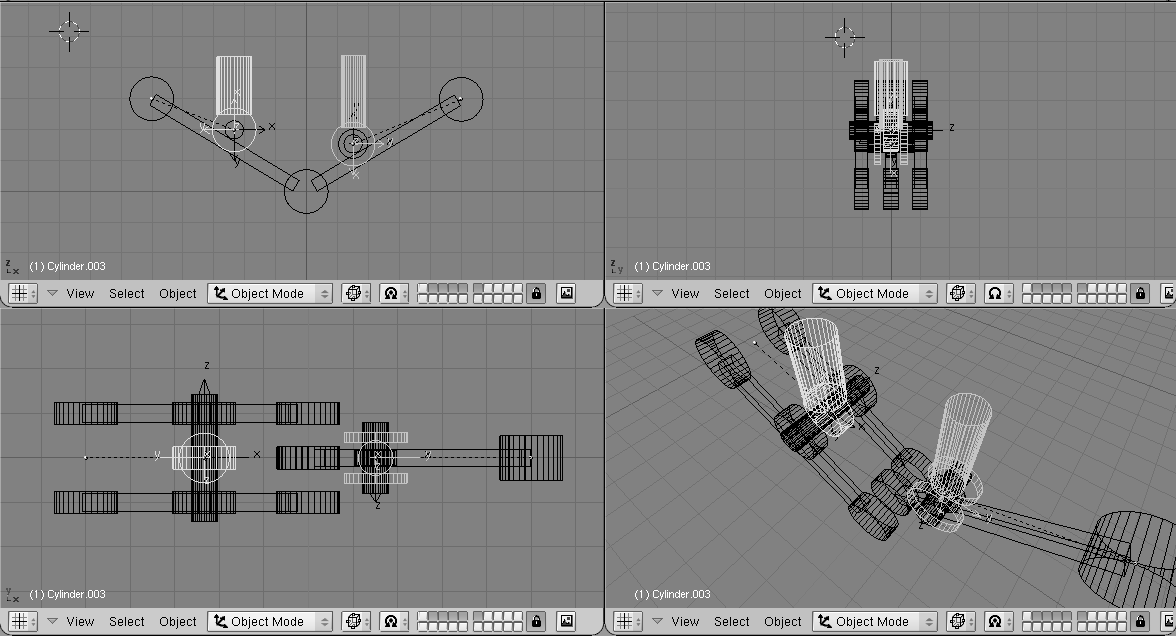Toggle layer 1 button in the perspective view header
The width and height of the screenshot is (1176, 636).
tap(1028, 616)
